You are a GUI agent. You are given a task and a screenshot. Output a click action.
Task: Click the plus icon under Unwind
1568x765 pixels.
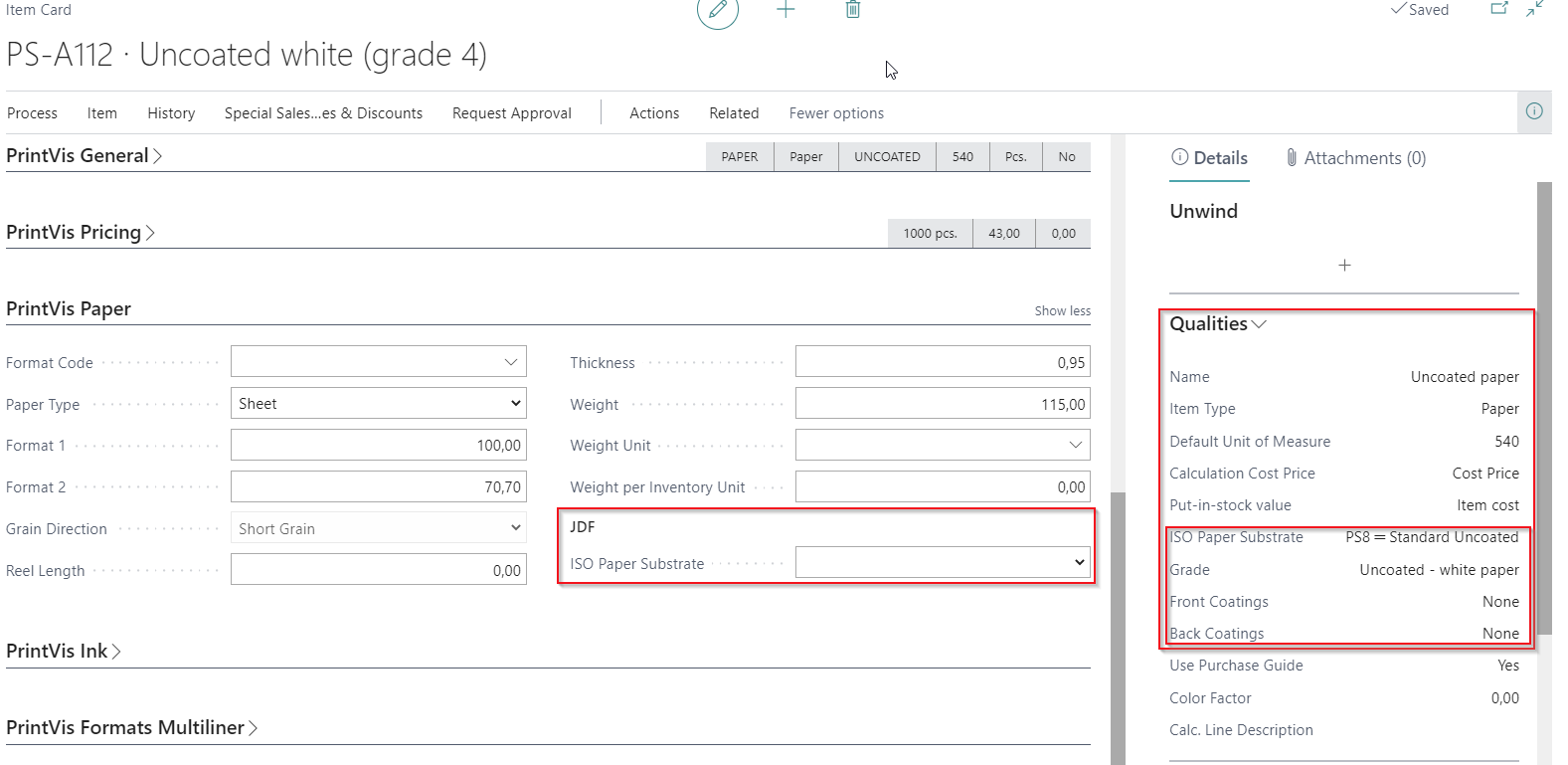pos(1344,266)
